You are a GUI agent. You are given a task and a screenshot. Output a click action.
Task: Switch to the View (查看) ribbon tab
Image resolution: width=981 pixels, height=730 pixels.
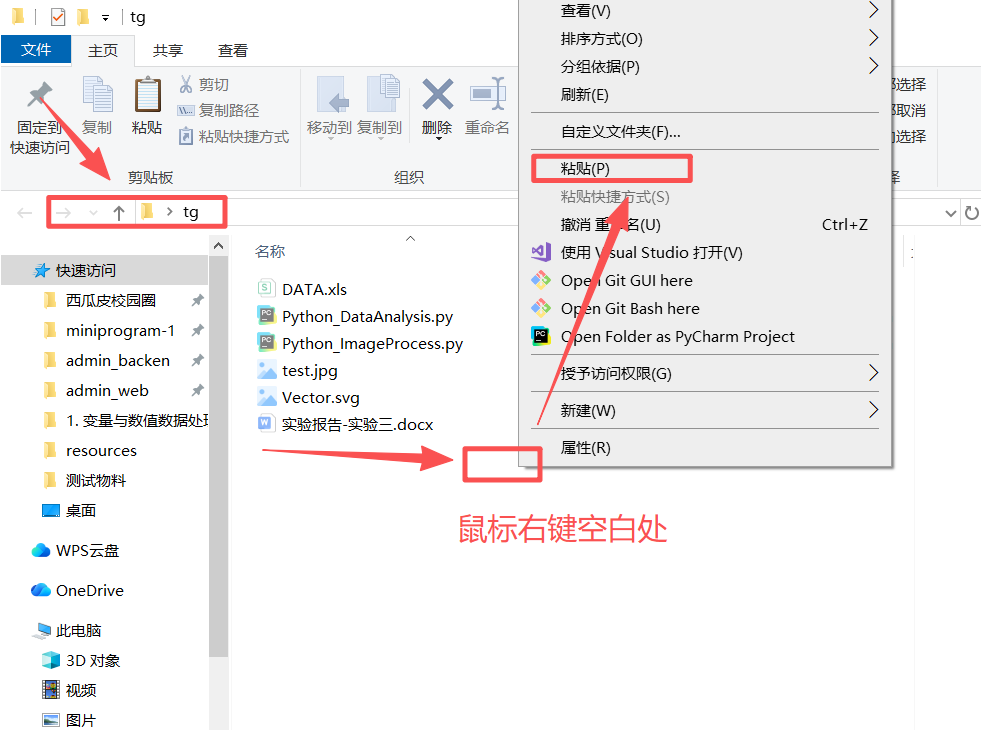click(233, 51)
